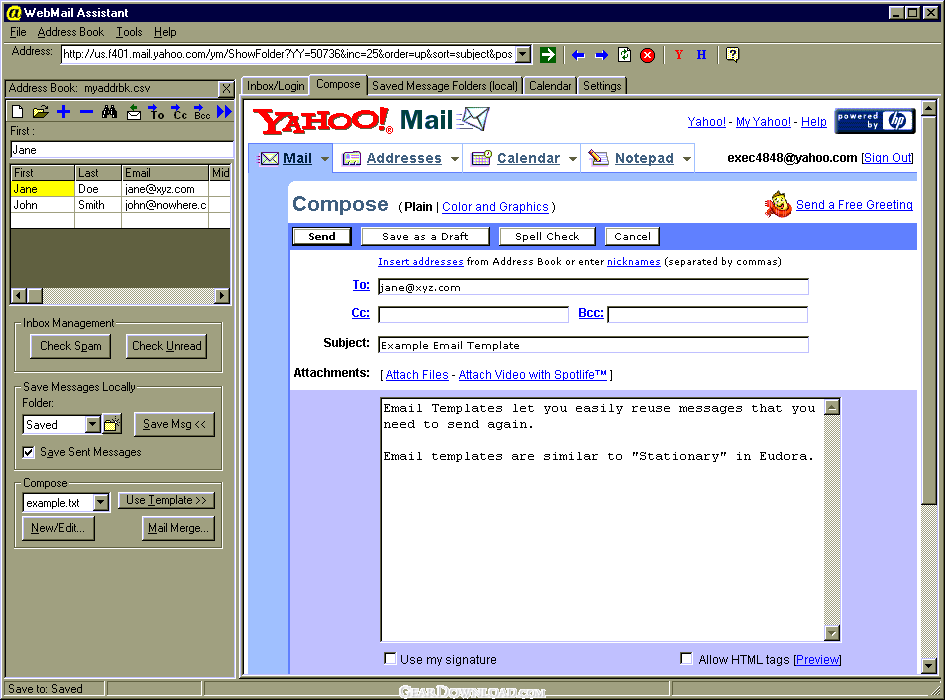The width and height of the screenshot is (945, 700).
Task: Go forward with the blue right arrow
Action: pyautogui.click(x=601, y=55)
